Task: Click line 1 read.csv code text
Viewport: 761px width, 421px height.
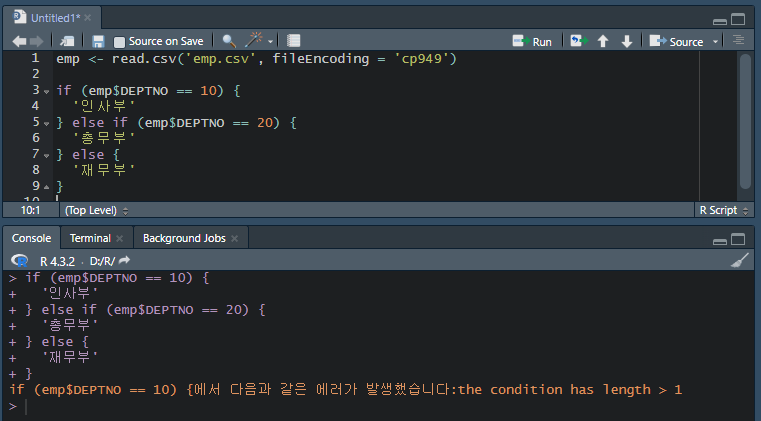Action: point(256,59)
